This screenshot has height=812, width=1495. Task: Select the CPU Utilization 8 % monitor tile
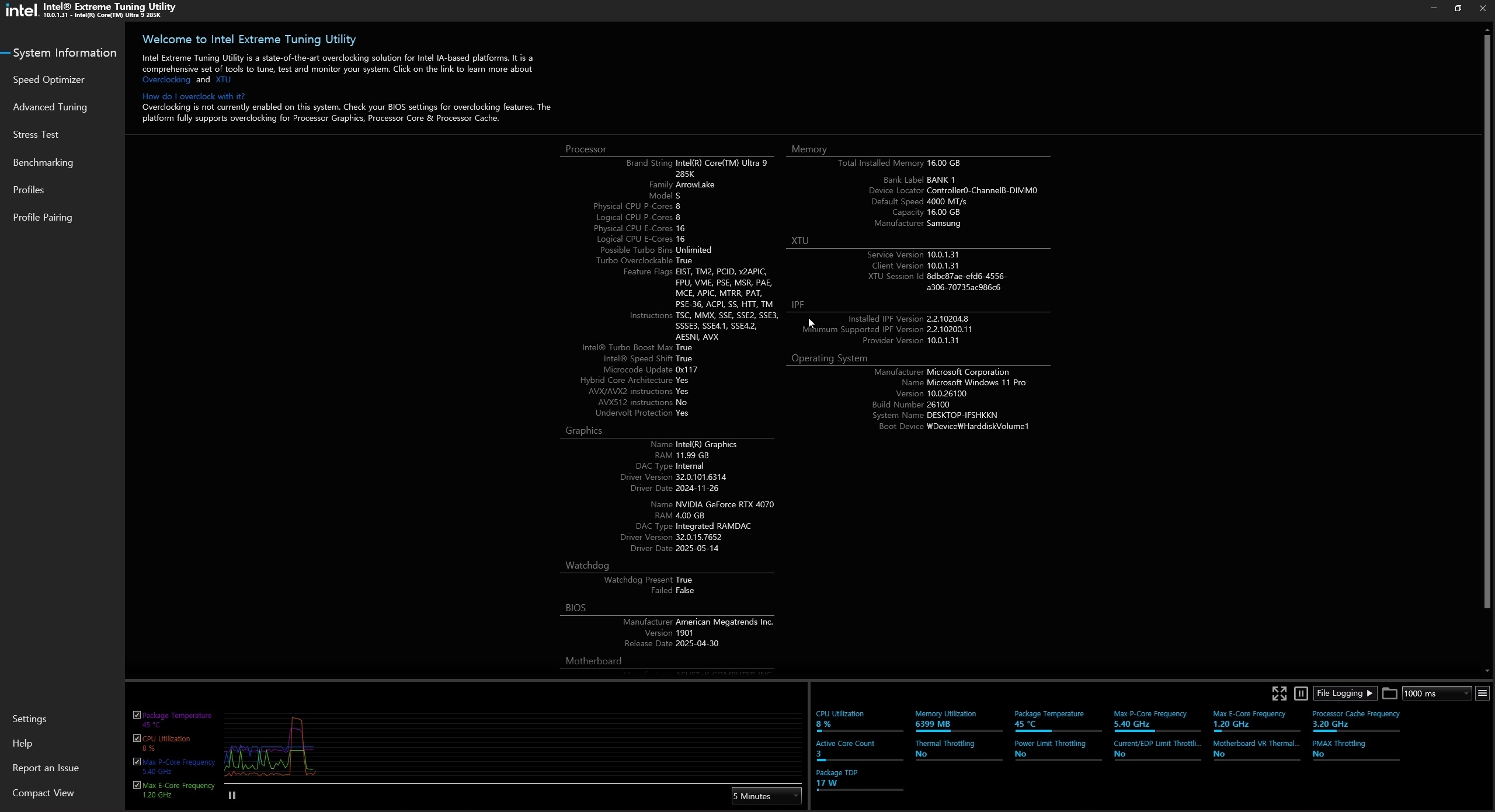point(860,722)
